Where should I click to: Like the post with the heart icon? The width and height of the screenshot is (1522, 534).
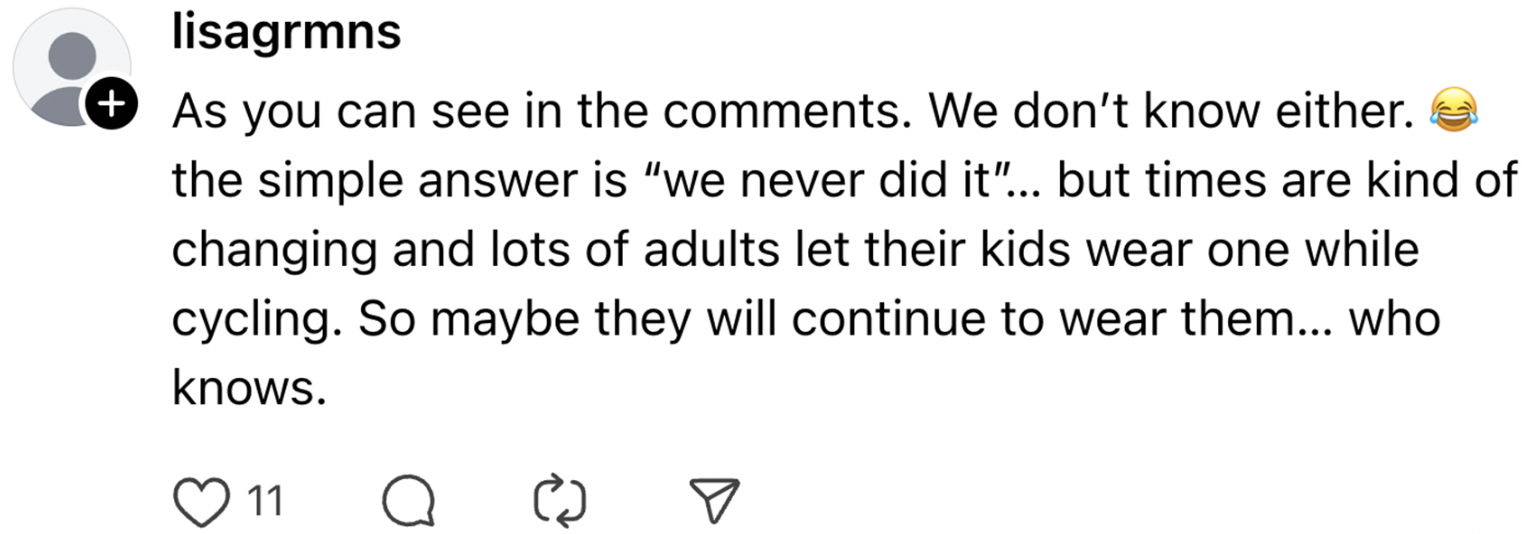(202, 501)
